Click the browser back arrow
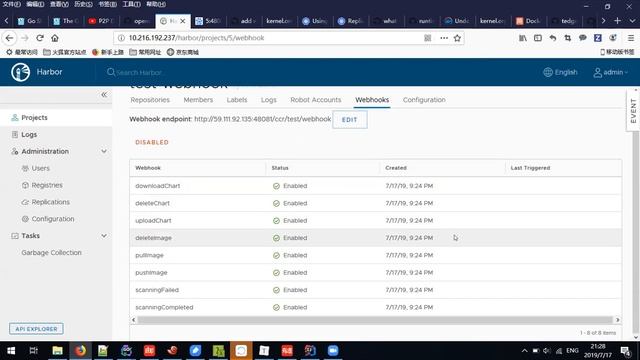Image resolution: width=640 pixels, height=360 pixels. pyautogui.click(x=9, y=38)
